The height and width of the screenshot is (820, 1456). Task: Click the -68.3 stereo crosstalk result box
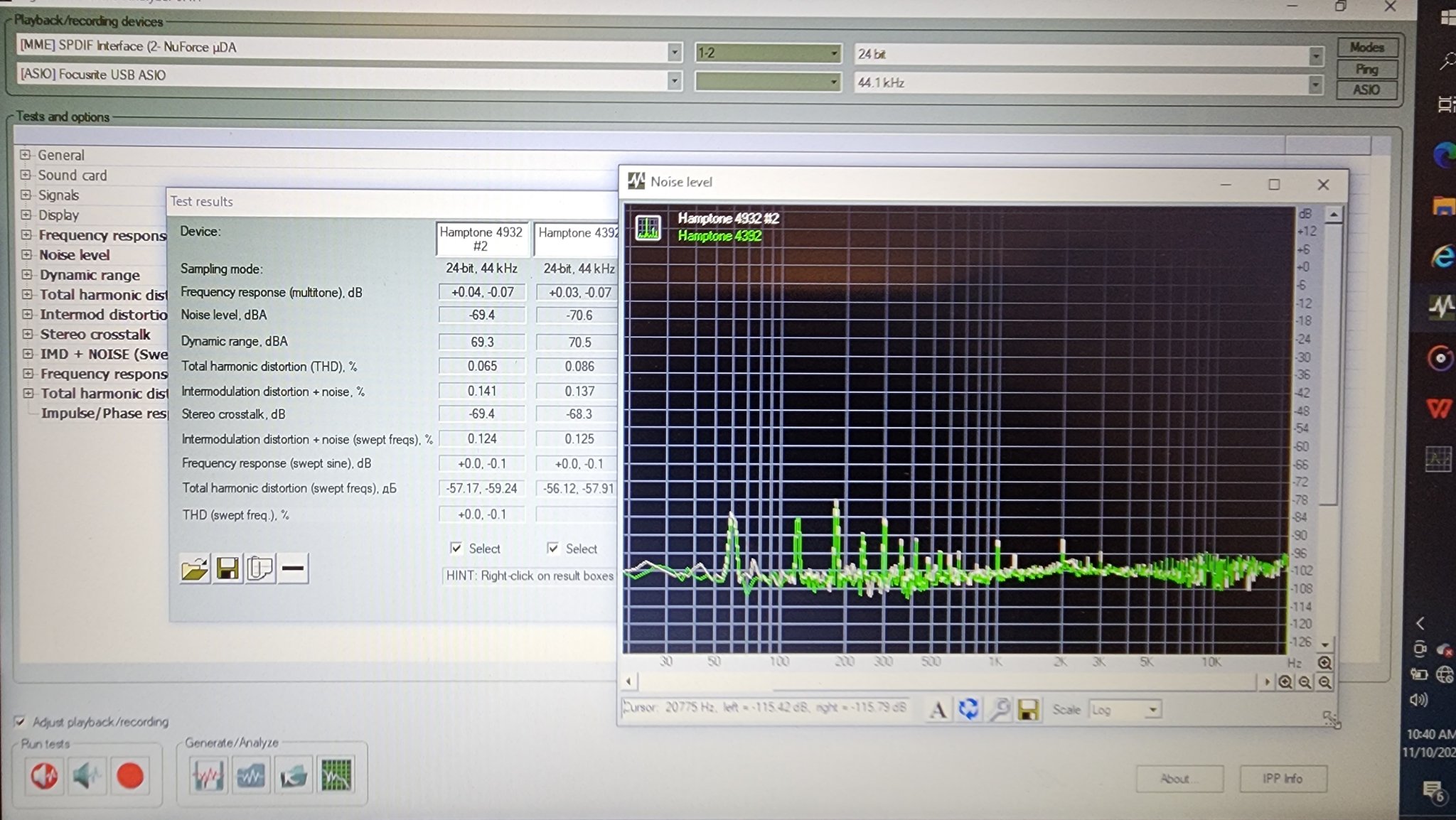[x=577, y=414]
